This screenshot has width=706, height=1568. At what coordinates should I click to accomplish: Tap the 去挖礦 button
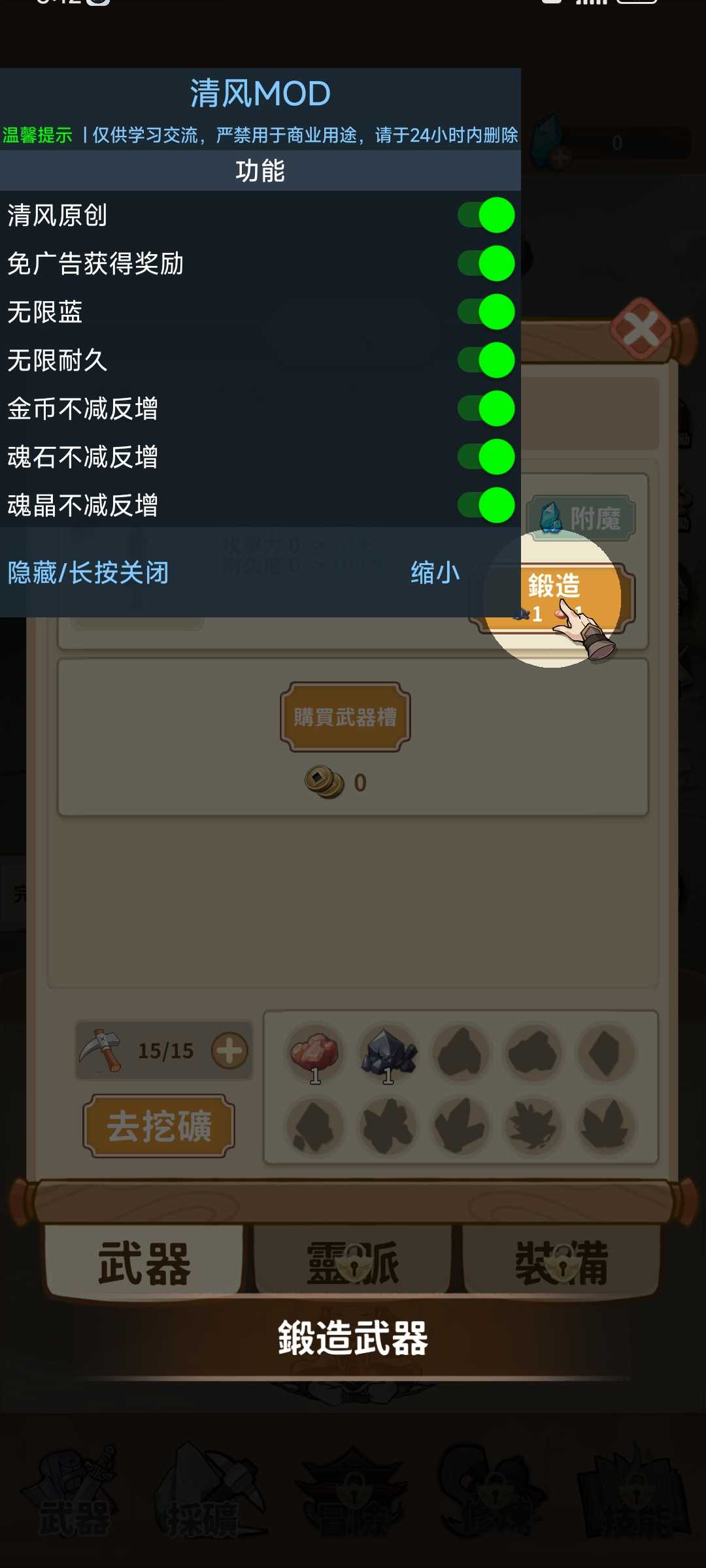[159, 1126]
